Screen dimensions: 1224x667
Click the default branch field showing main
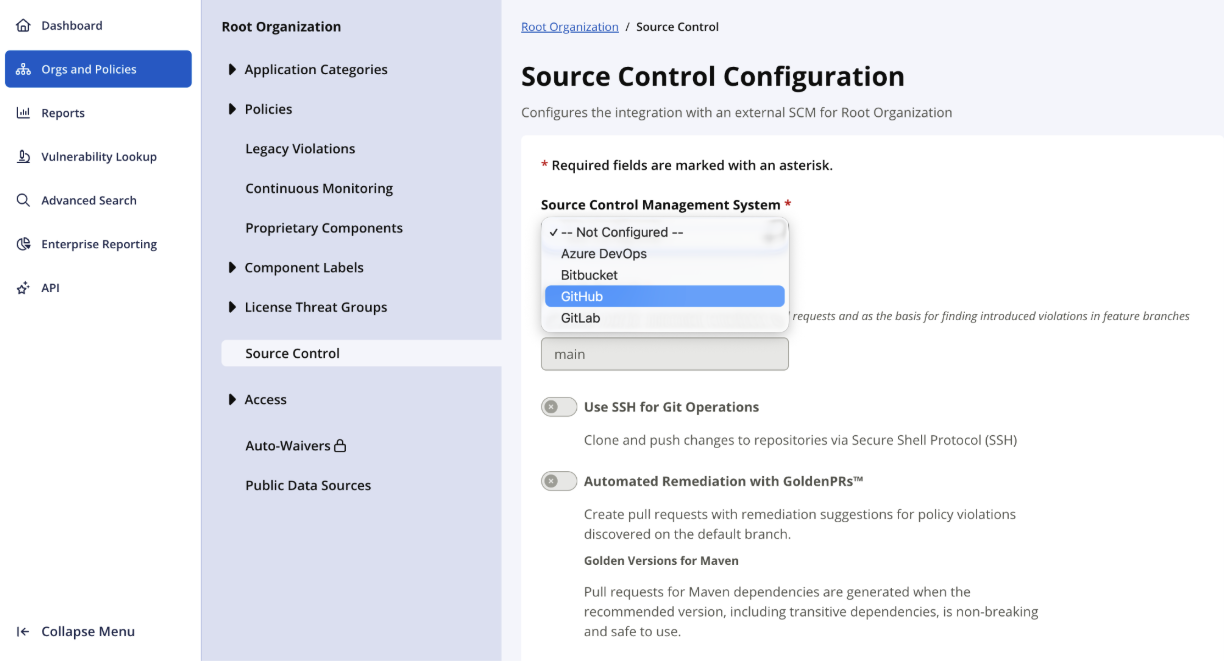pos(665,354)
